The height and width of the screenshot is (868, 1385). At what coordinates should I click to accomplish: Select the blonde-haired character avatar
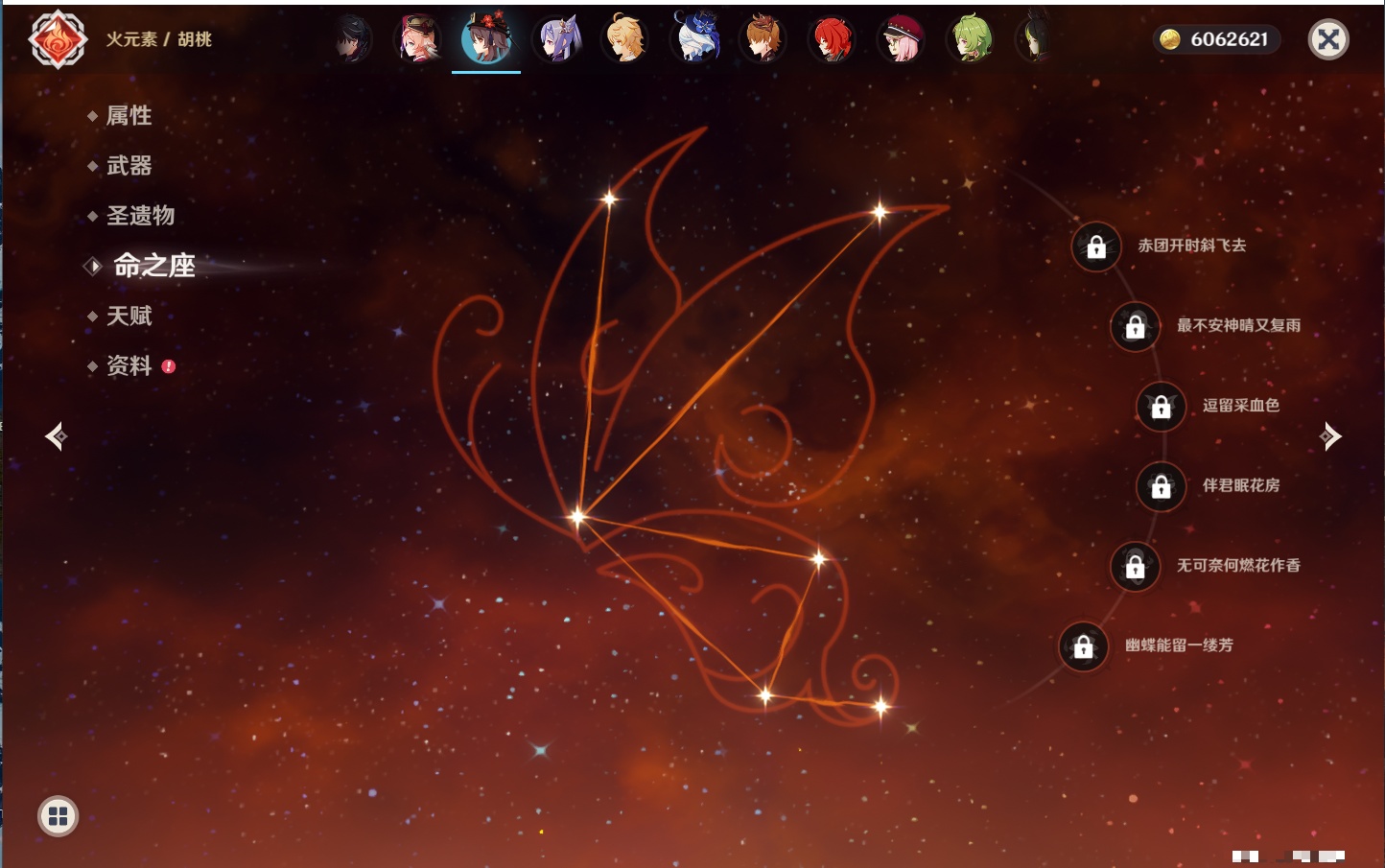(625, 39)
